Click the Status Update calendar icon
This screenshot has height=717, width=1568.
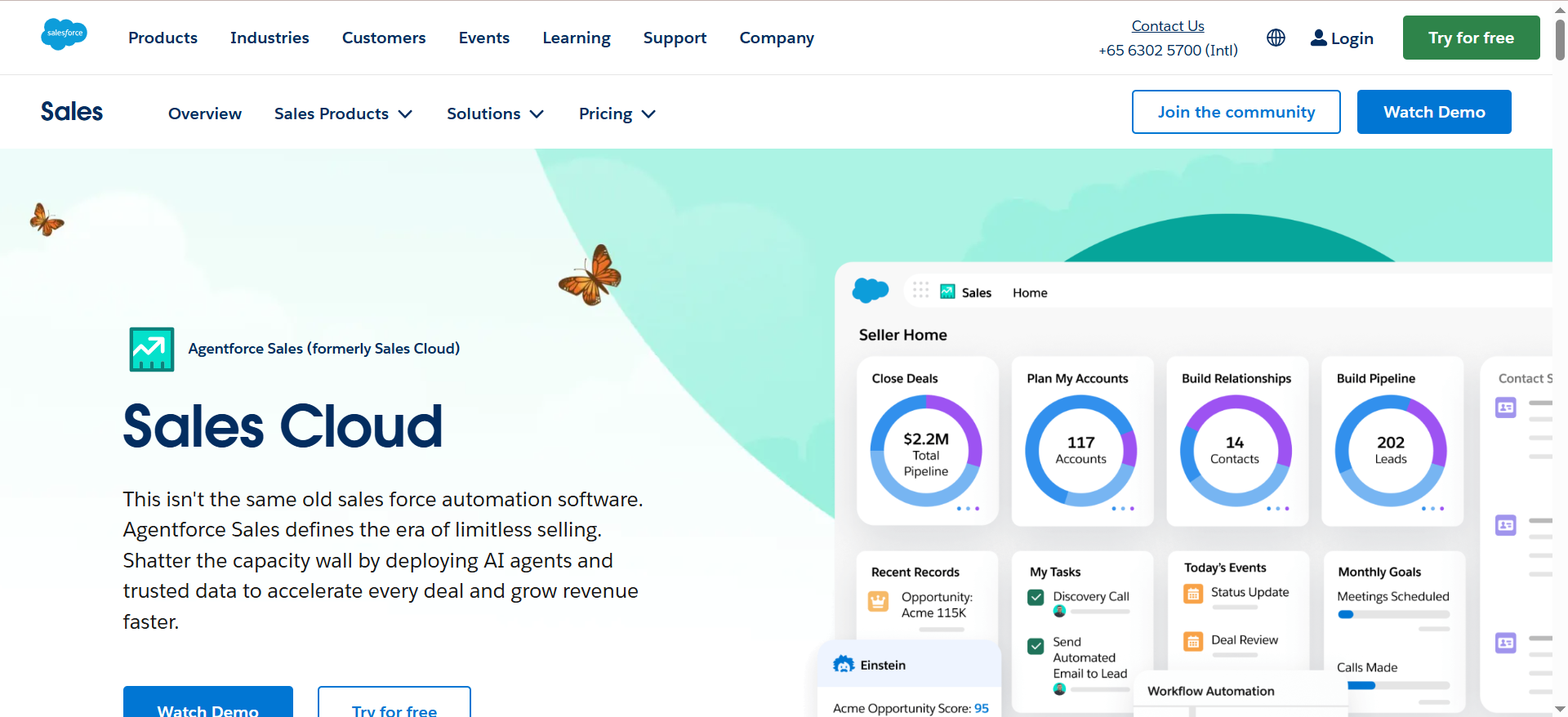tap(1193, 594)
